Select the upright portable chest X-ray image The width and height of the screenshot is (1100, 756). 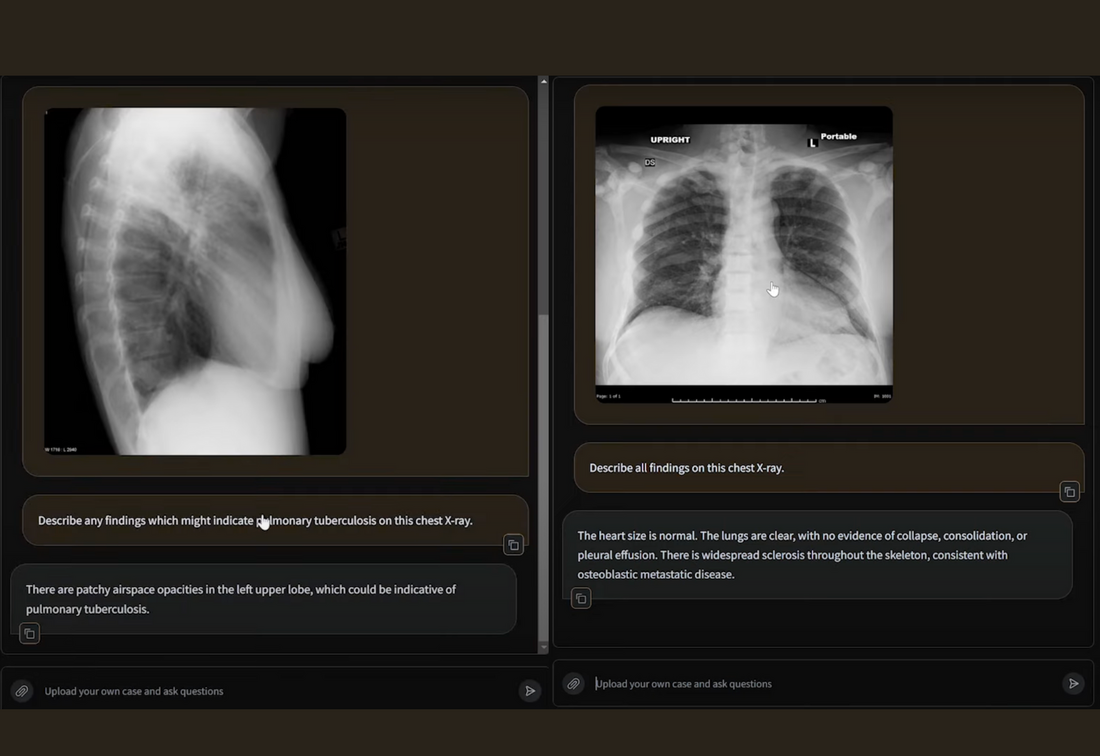pyautogui.click(x=744, y=255)
